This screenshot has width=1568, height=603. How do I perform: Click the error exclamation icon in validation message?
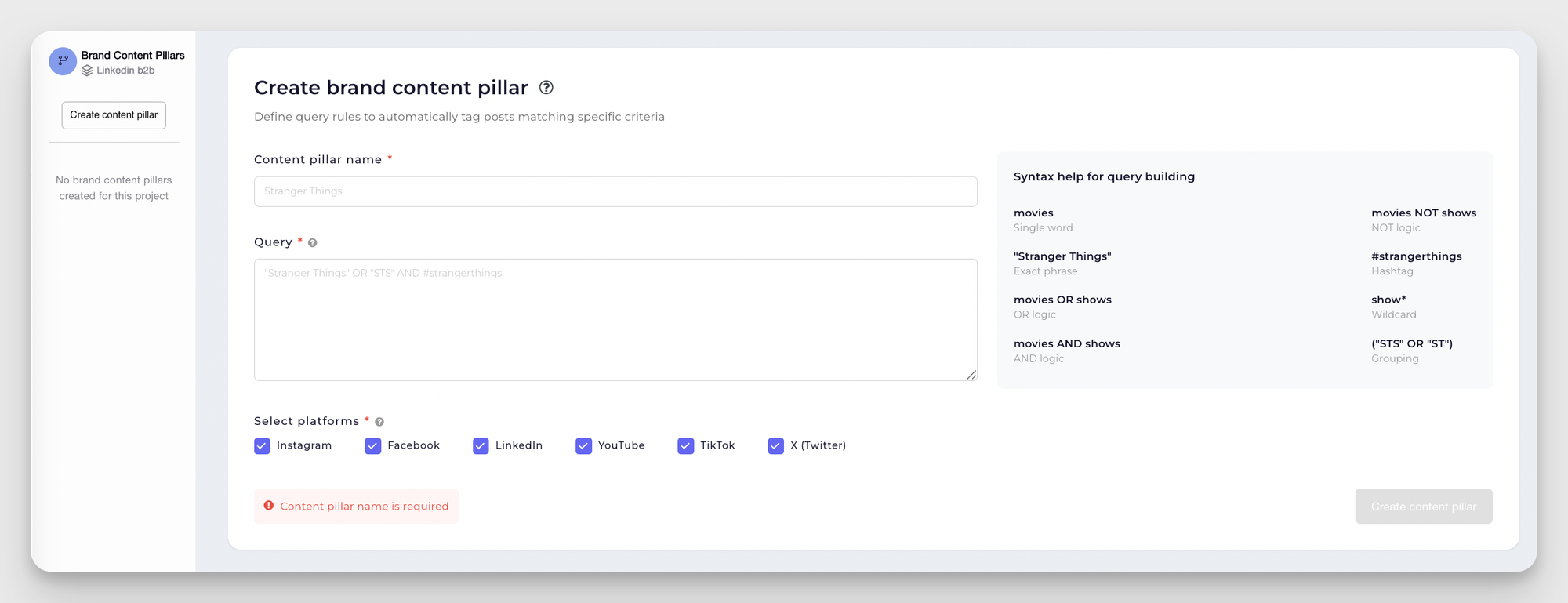point(270,506)
